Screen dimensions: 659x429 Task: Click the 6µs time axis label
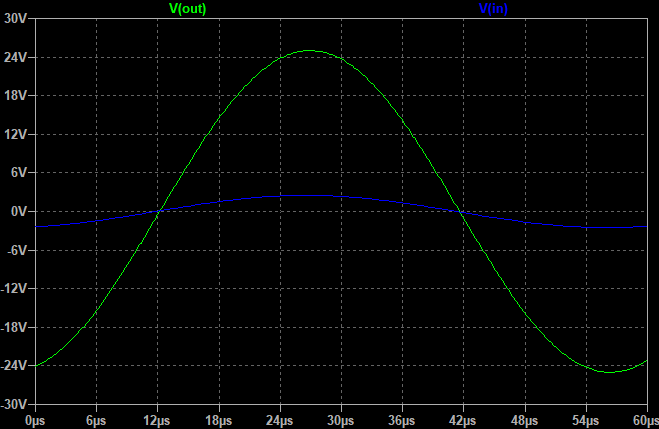[96, 421]
